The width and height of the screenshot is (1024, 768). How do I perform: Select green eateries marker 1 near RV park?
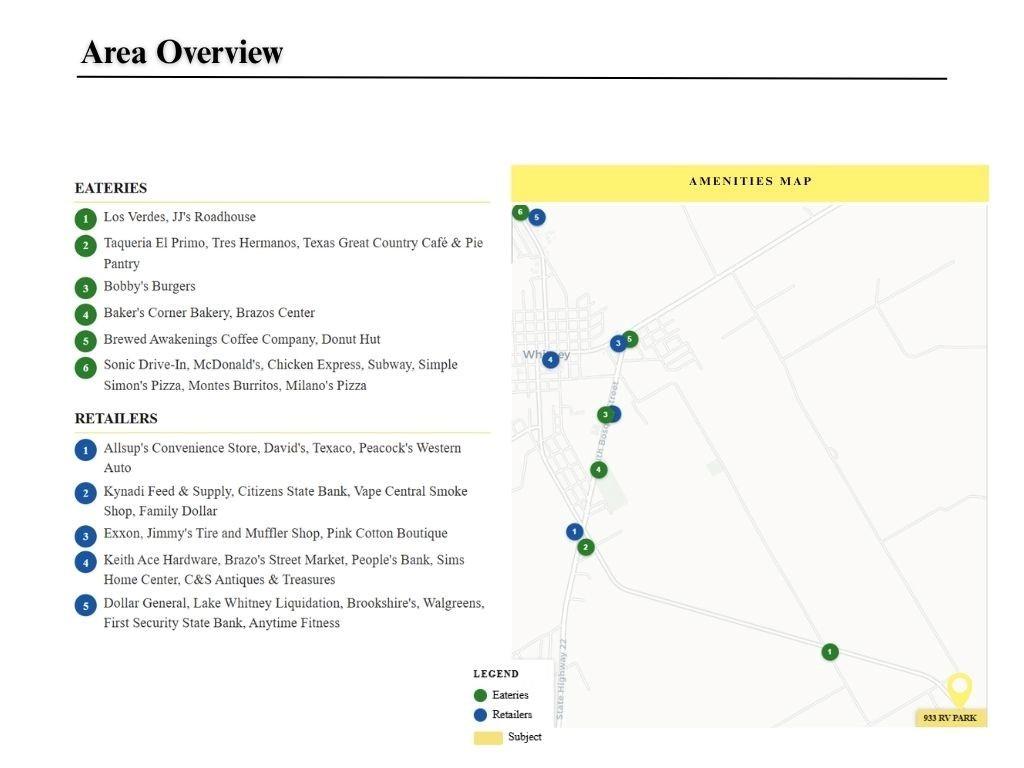click(x=830, y=652)
